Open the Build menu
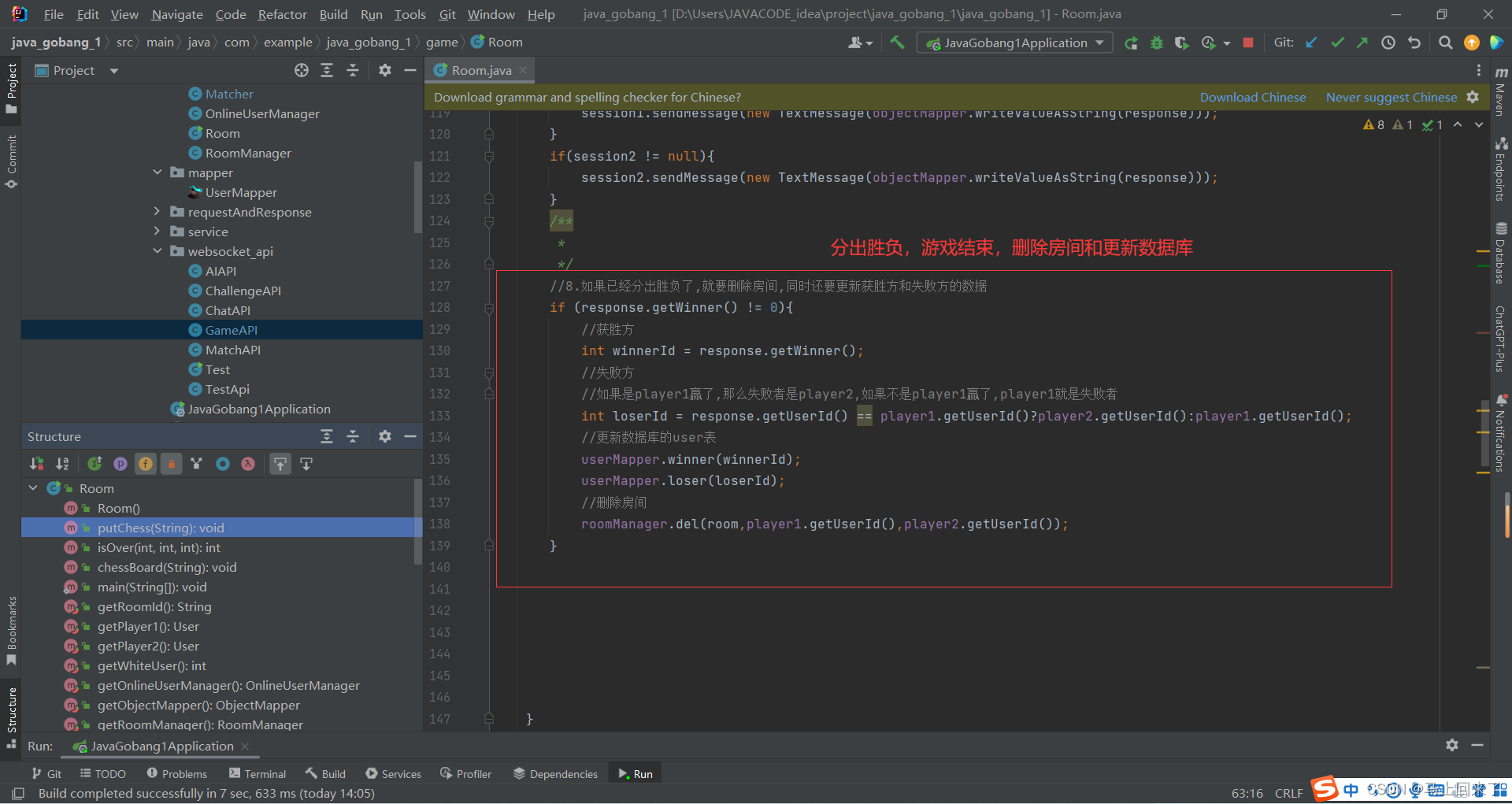The width and height of the screenshot is (1512, 804). click(333, 14)
